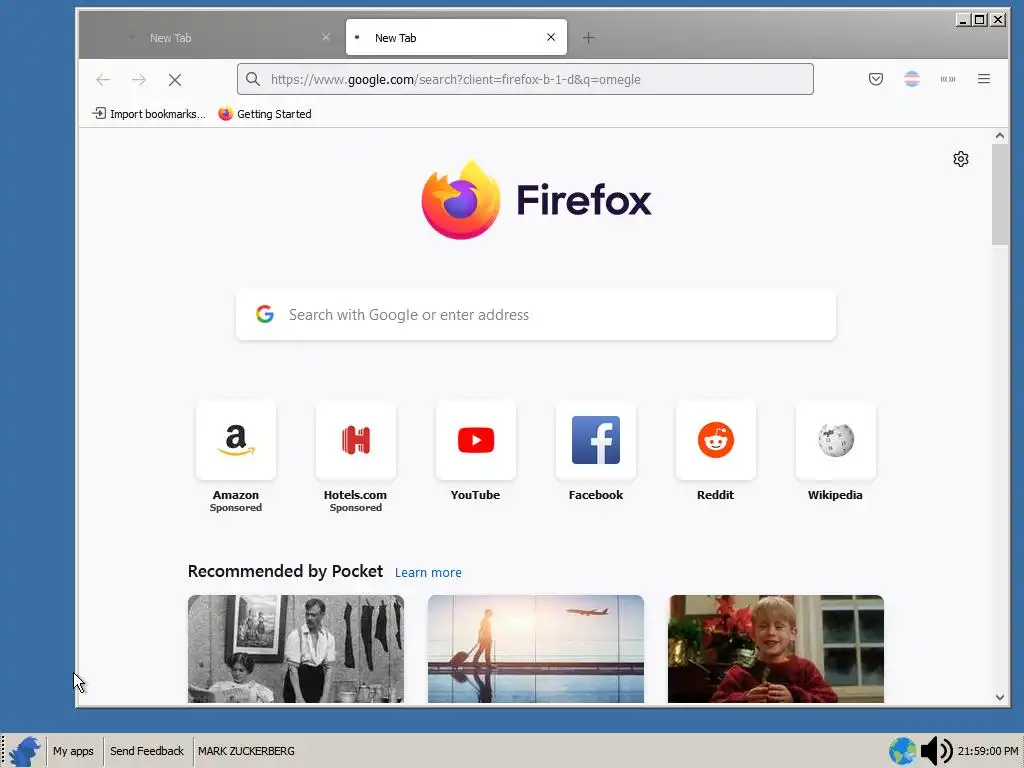Click the striped round account icon in the toolbar
Image resolution: width=1024 pixels, height=768 pixels.
tap(912, 79)
